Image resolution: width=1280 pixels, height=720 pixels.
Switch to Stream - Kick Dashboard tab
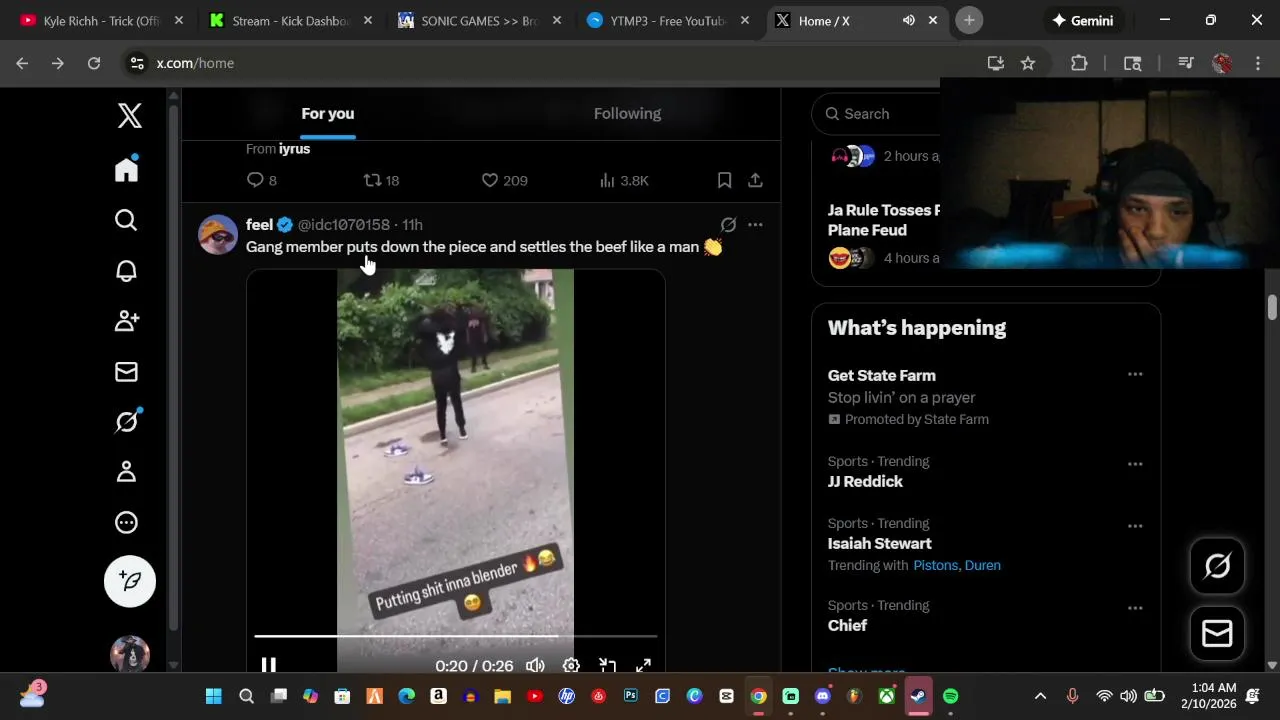point(290,20)
